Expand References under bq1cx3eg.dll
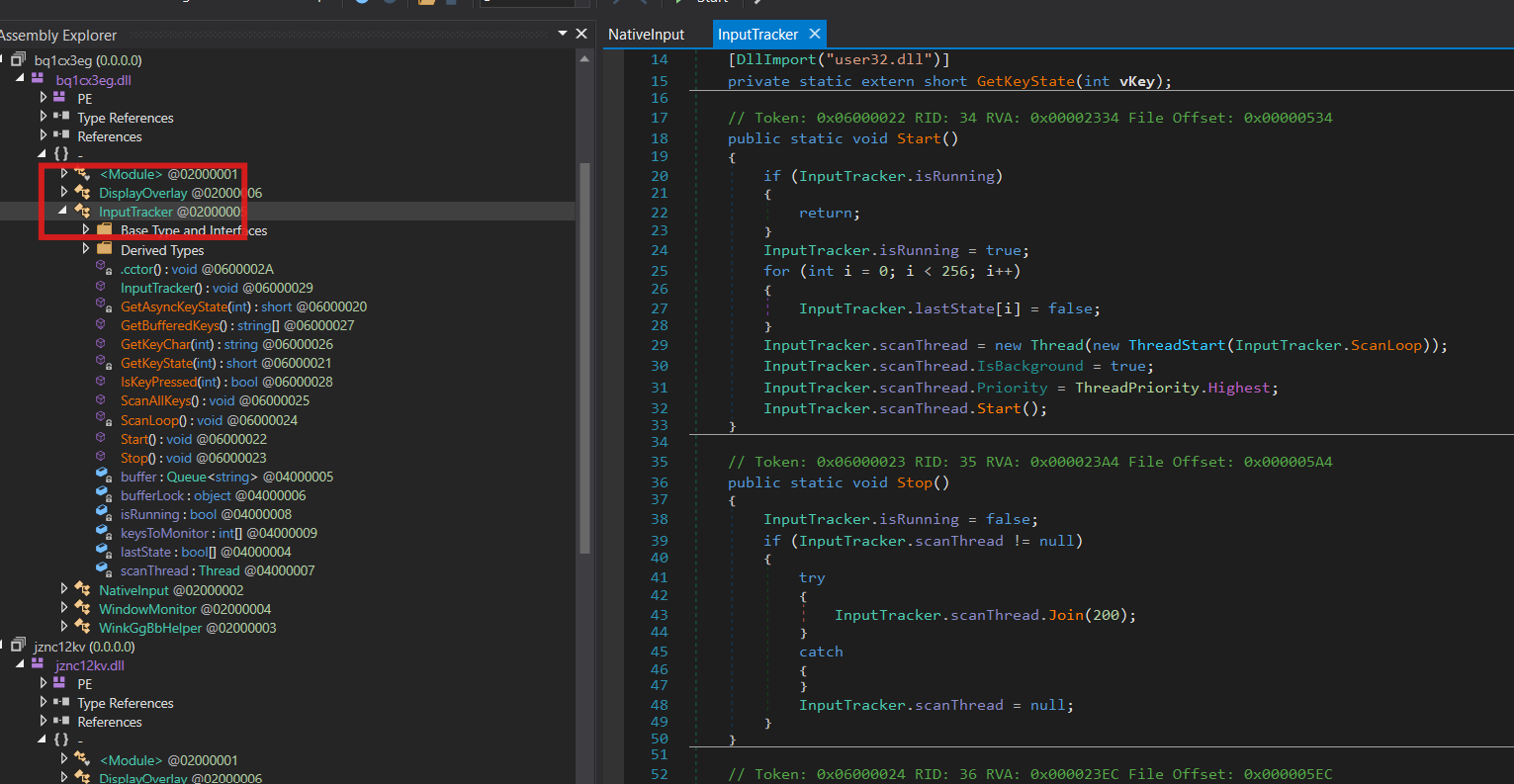This screenshot has height=784, width=1514. (44, 136)
